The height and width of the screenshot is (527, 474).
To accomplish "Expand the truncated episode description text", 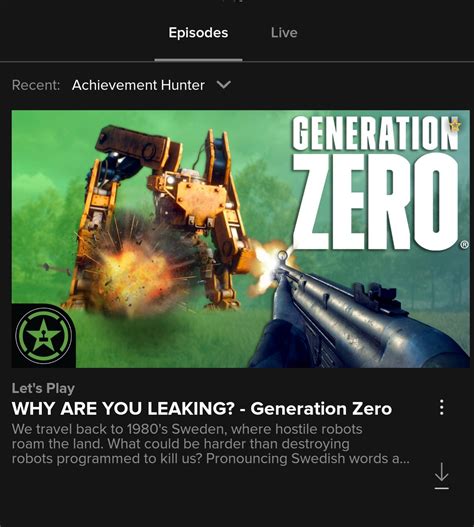I will click(211, 444).
